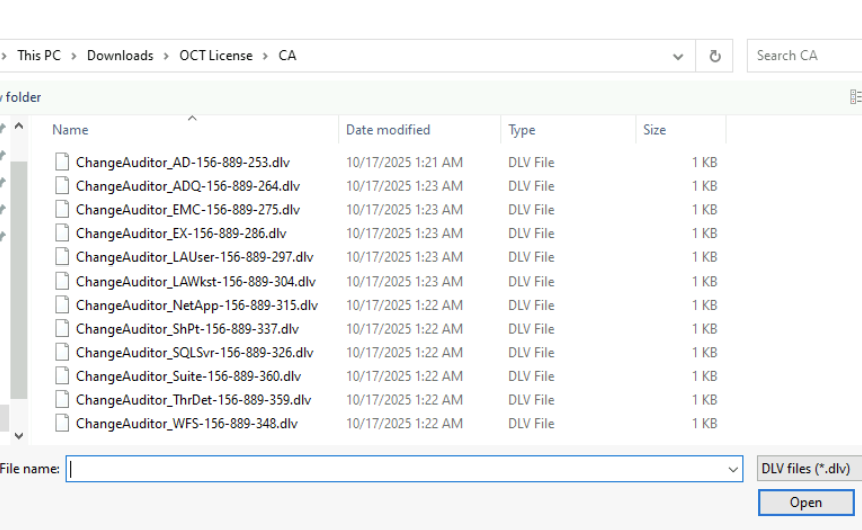Select ChangeAuditor_Suite-156-889-360.dlv file icon

62,376
